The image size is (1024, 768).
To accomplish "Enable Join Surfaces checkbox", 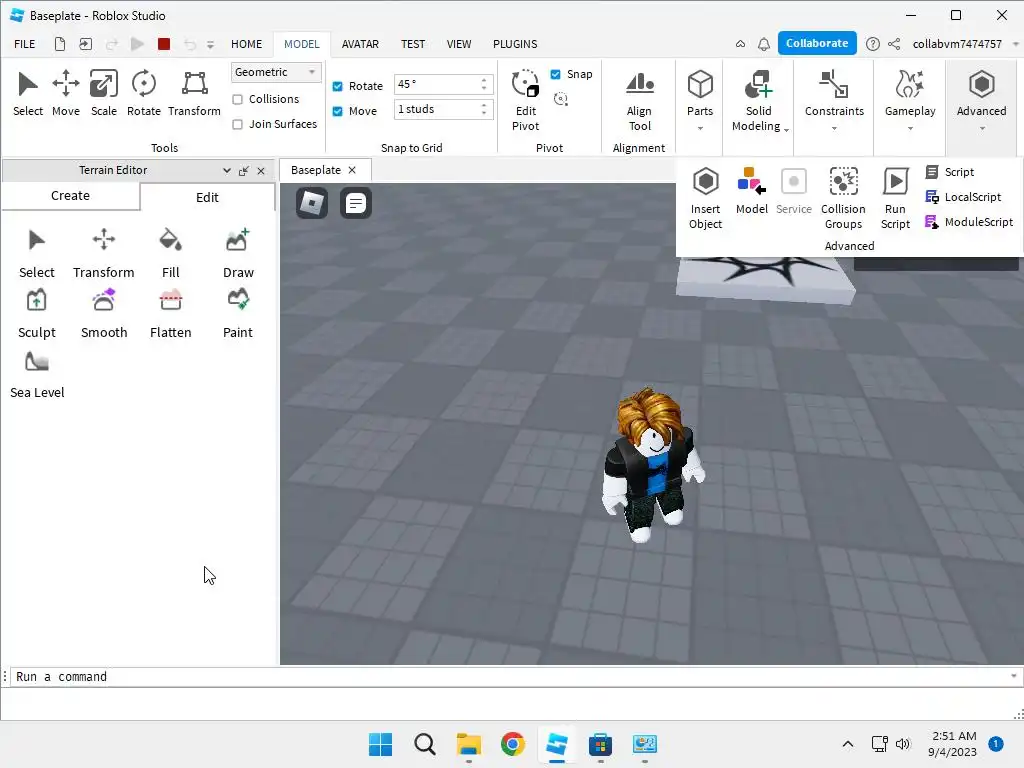I will [238, 124].
